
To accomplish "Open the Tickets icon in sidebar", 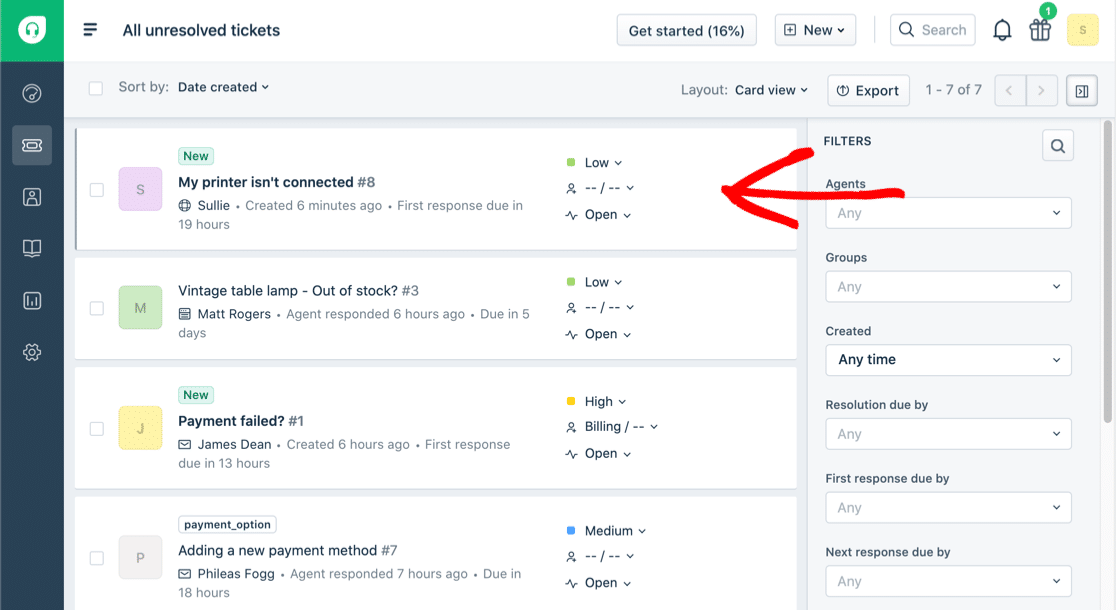I will click(x=32, y=145).
